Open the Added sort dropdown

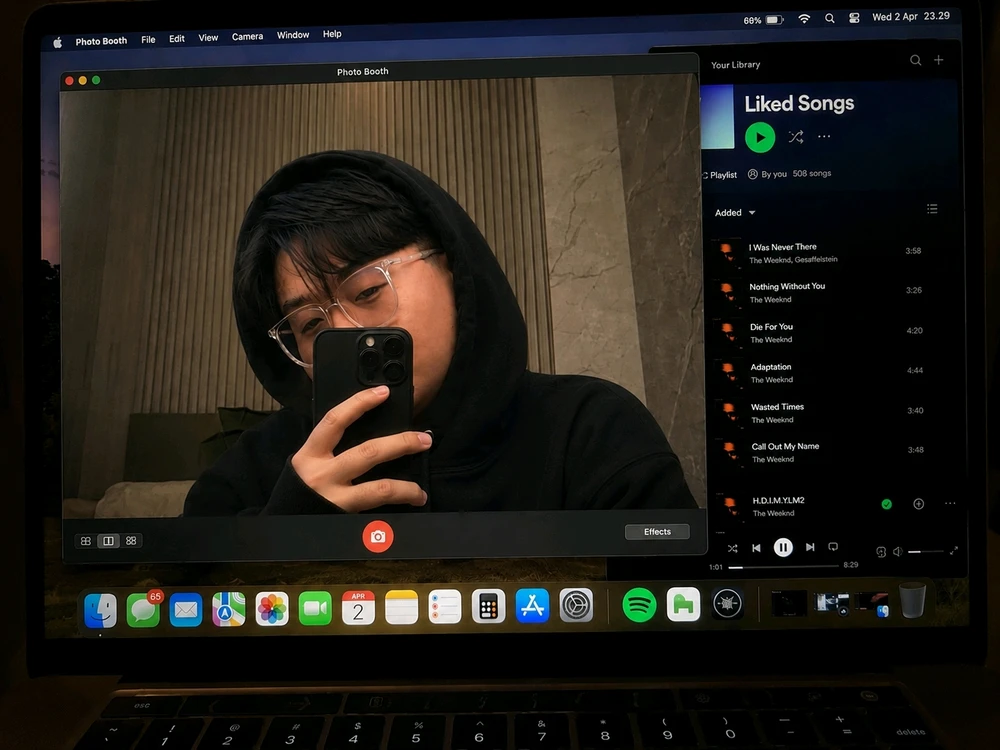click(735, 212)
